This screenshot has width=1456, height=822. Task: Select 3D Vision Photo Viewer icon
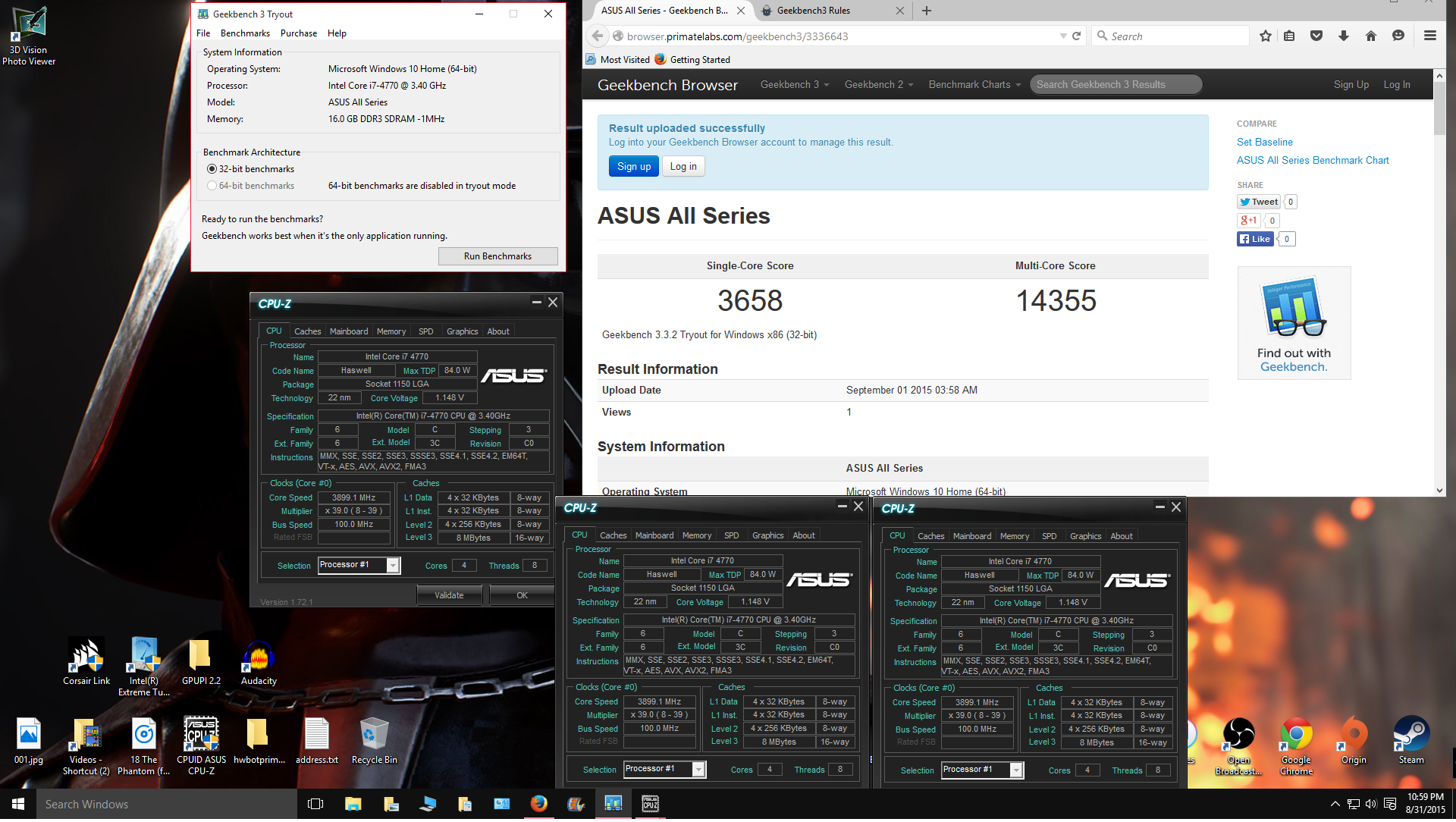pyautogui.click(x=29, y=36)
